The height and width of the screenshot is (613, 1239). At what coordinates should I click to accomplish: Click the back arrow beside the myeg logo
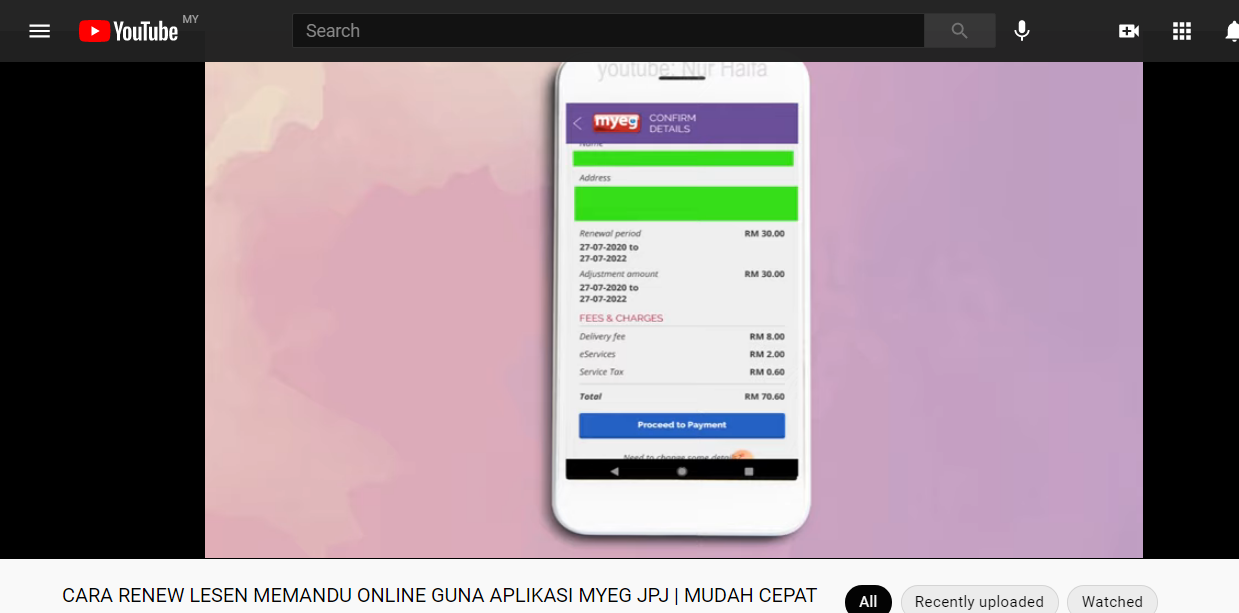pyautogui.click(x=577, y=123)
